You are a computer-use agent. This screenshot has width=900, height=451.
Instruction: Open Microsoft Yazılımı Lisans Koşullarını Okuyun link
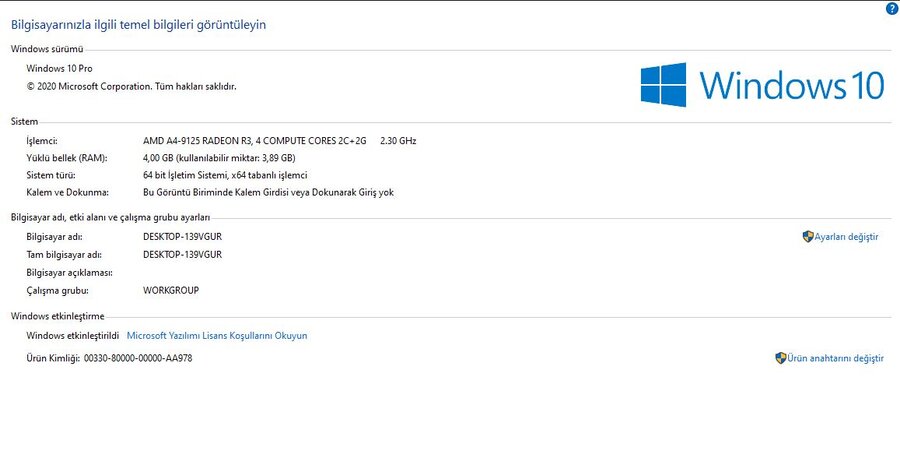coord(217,336)
